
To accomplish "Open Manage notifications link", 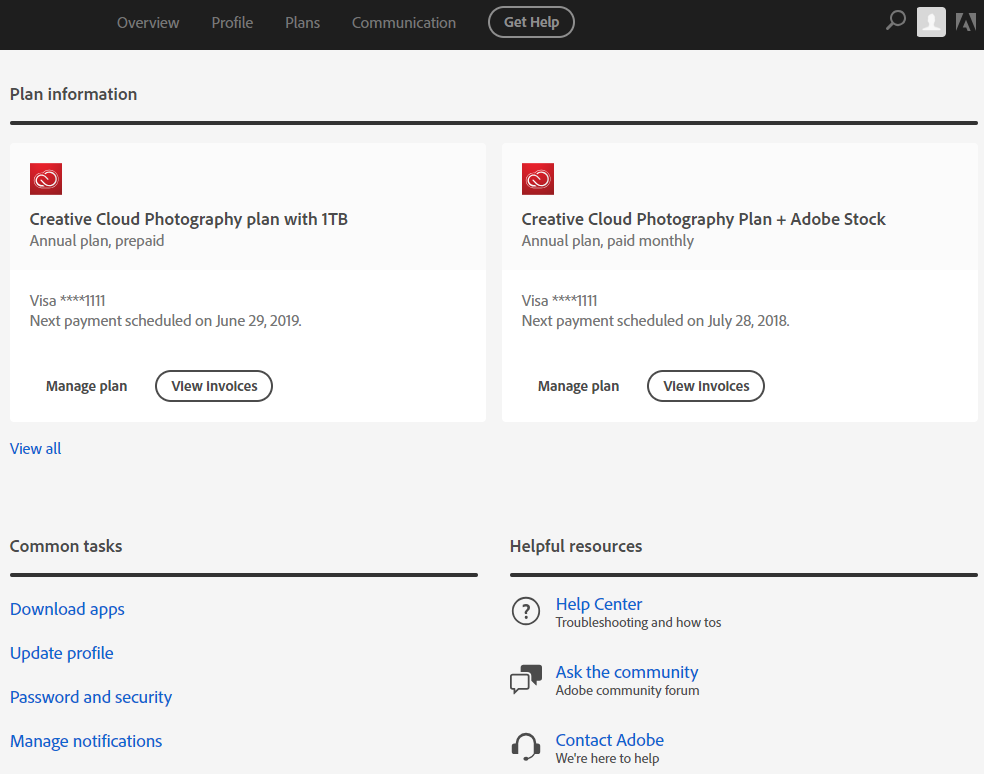I will [86, 741].
